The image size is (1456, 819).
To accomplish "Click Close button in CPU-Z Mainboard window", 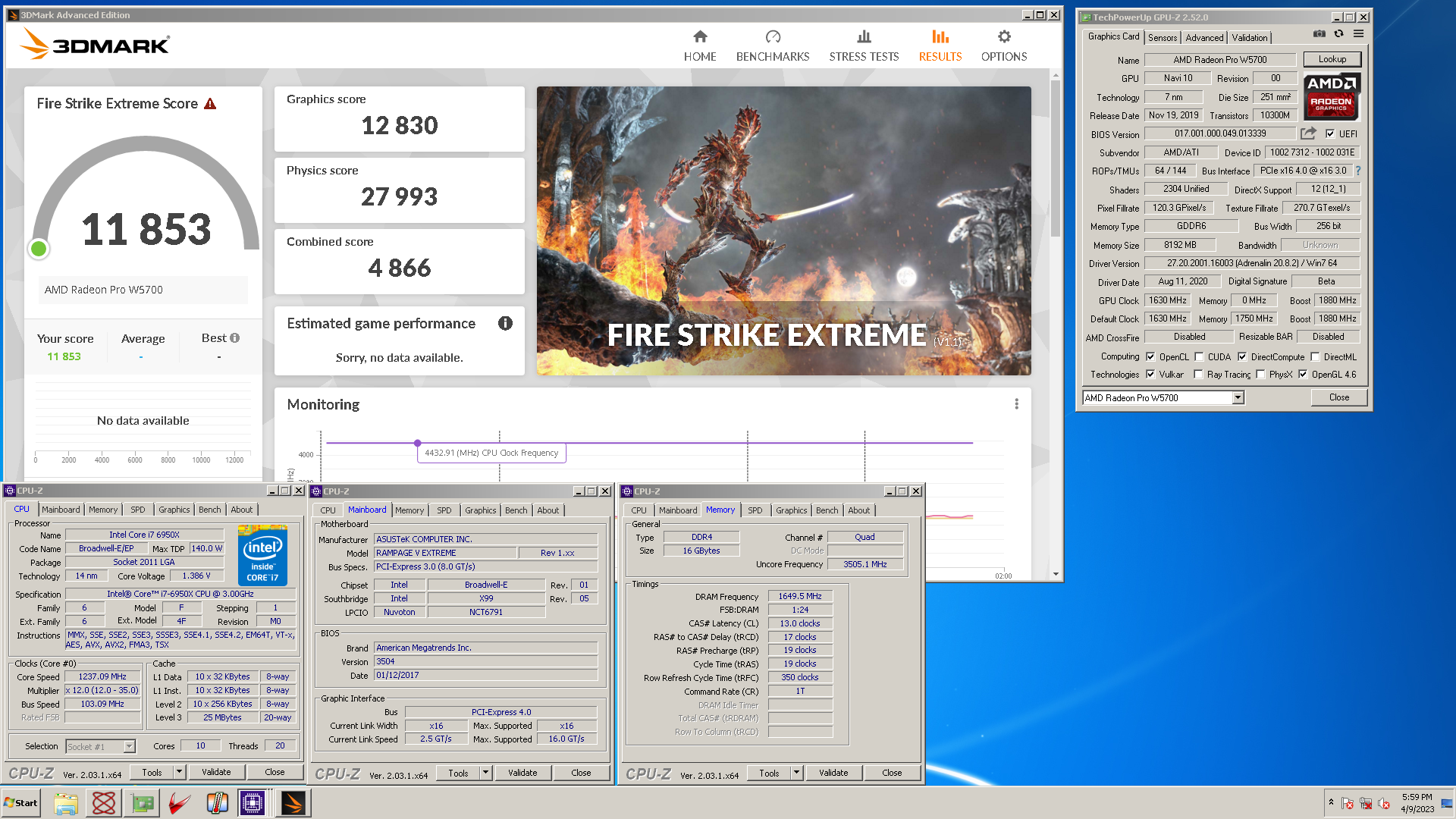I will (581, 773).
